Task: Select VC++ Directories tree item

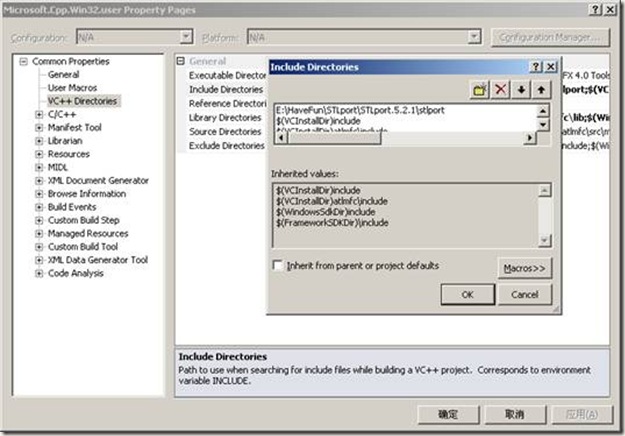Action: [82, 101]
